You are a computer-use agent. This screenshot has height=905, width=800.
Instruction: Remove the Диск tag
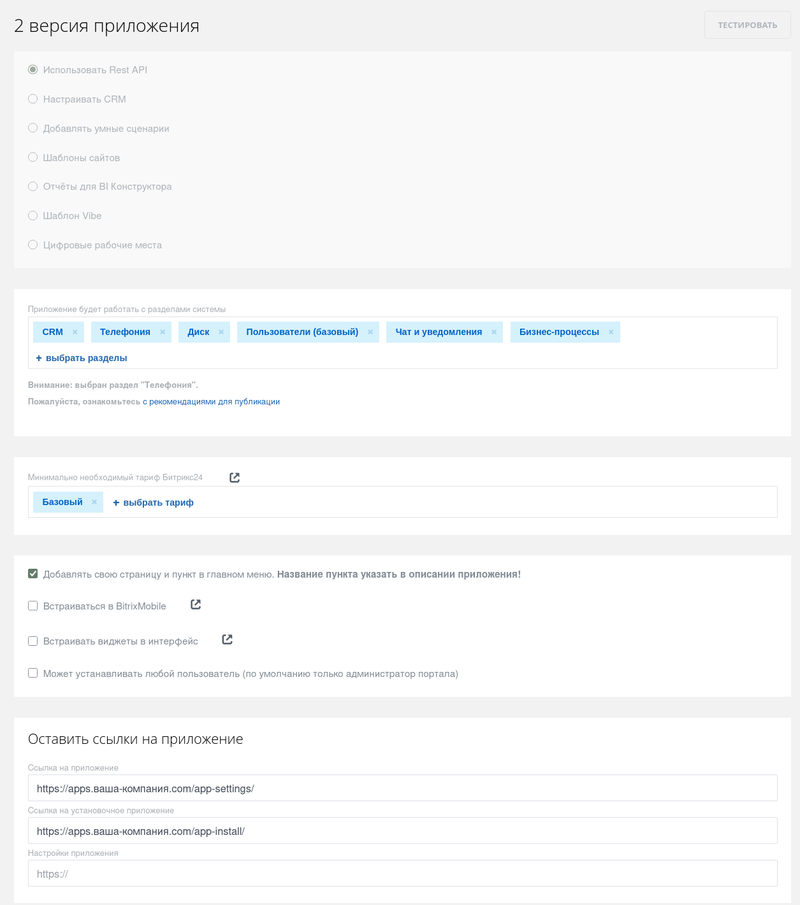click(x=221, y=332)
